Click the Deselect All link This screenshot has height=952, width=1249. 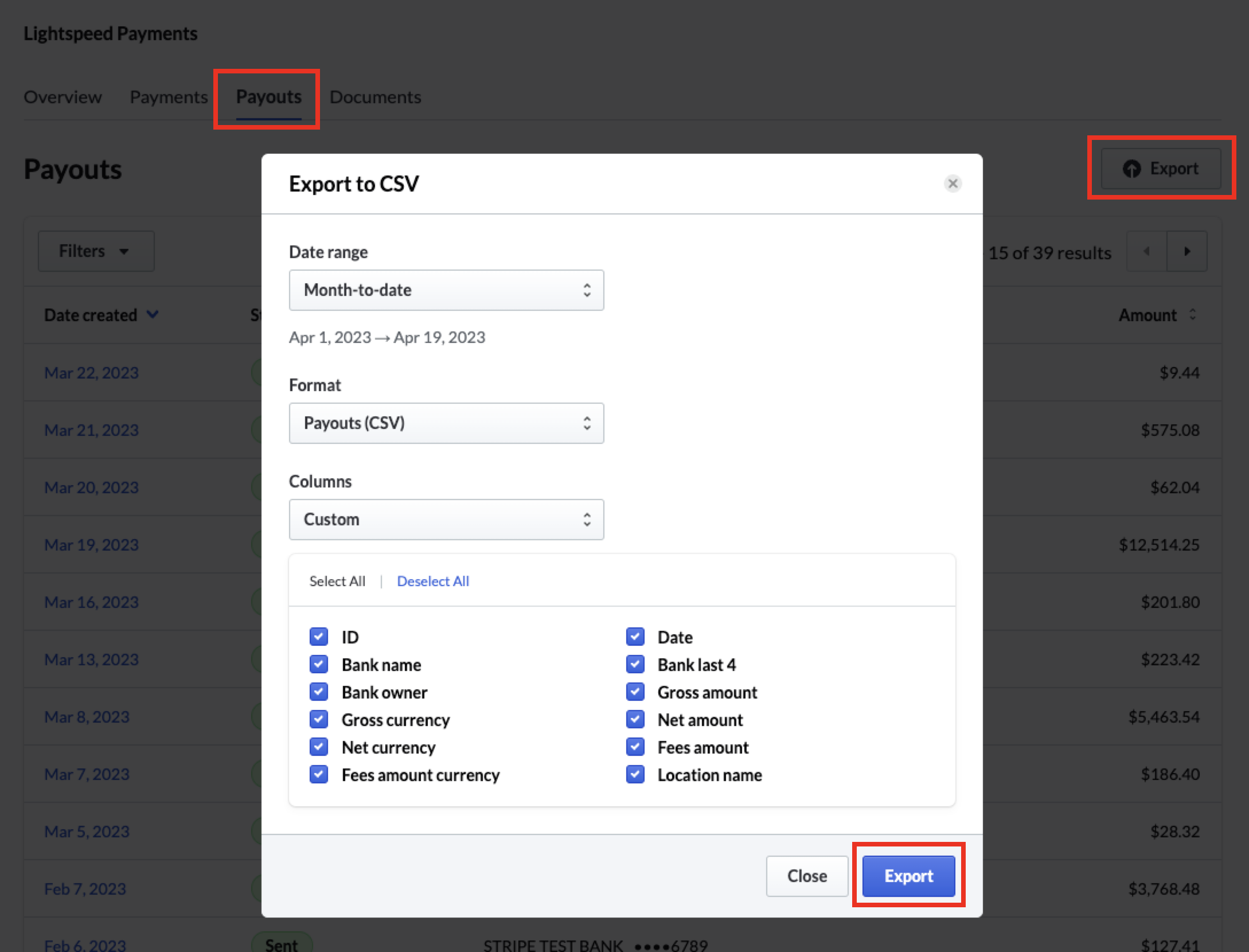[432, 581]
